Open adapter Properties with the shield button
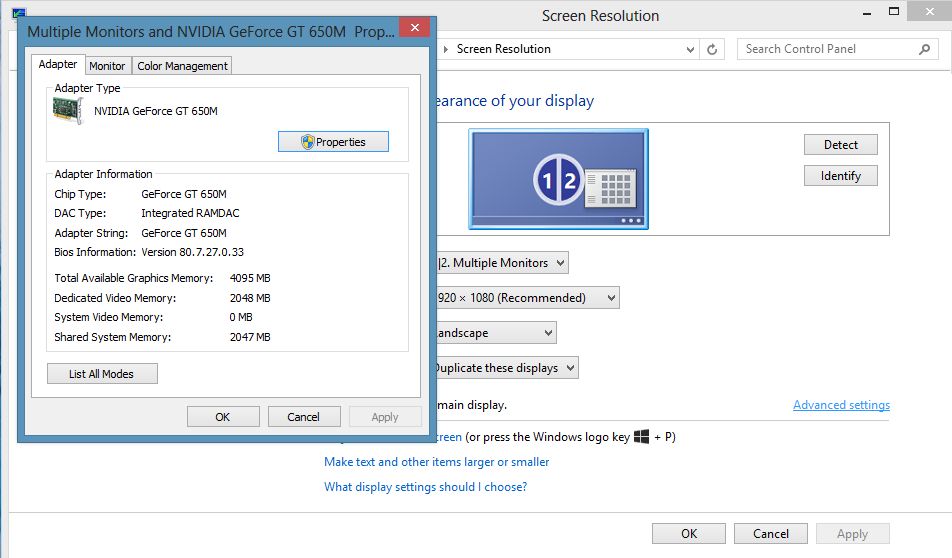The image size is (952, 558). (x=333, y=141)
